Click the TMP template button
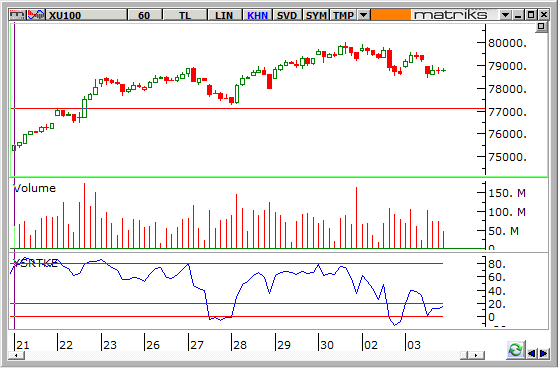Screen dimensions: 558x368 tap(344, 15)
